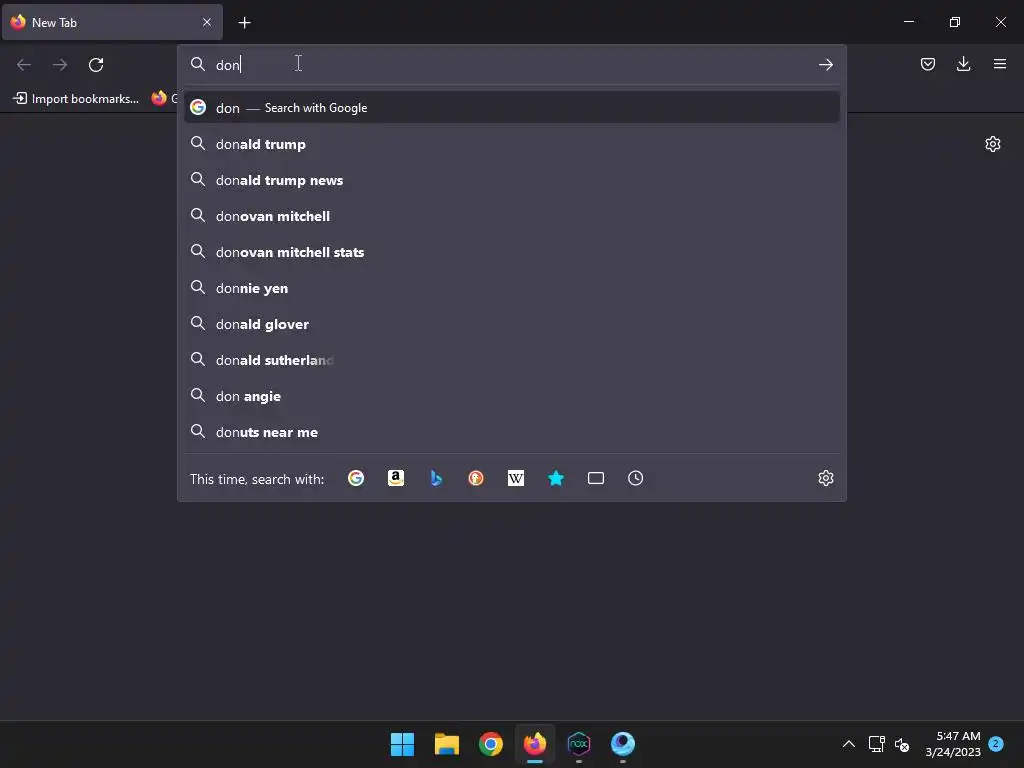Open the network tray icon
Viewport: 1024px width, 768px height.
tap(876, 744)
